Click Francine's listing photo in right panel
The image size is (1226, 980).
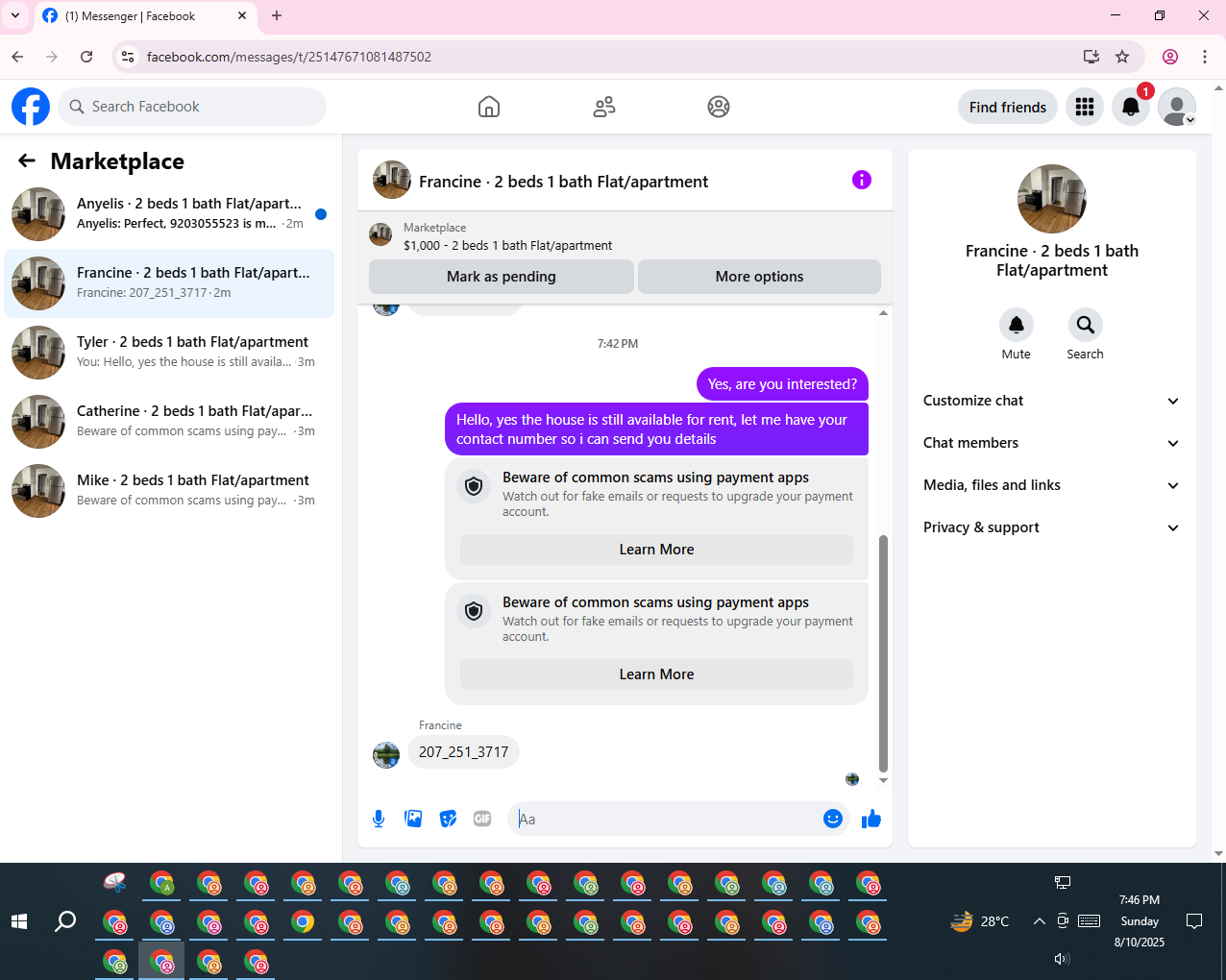point(1052,199)
